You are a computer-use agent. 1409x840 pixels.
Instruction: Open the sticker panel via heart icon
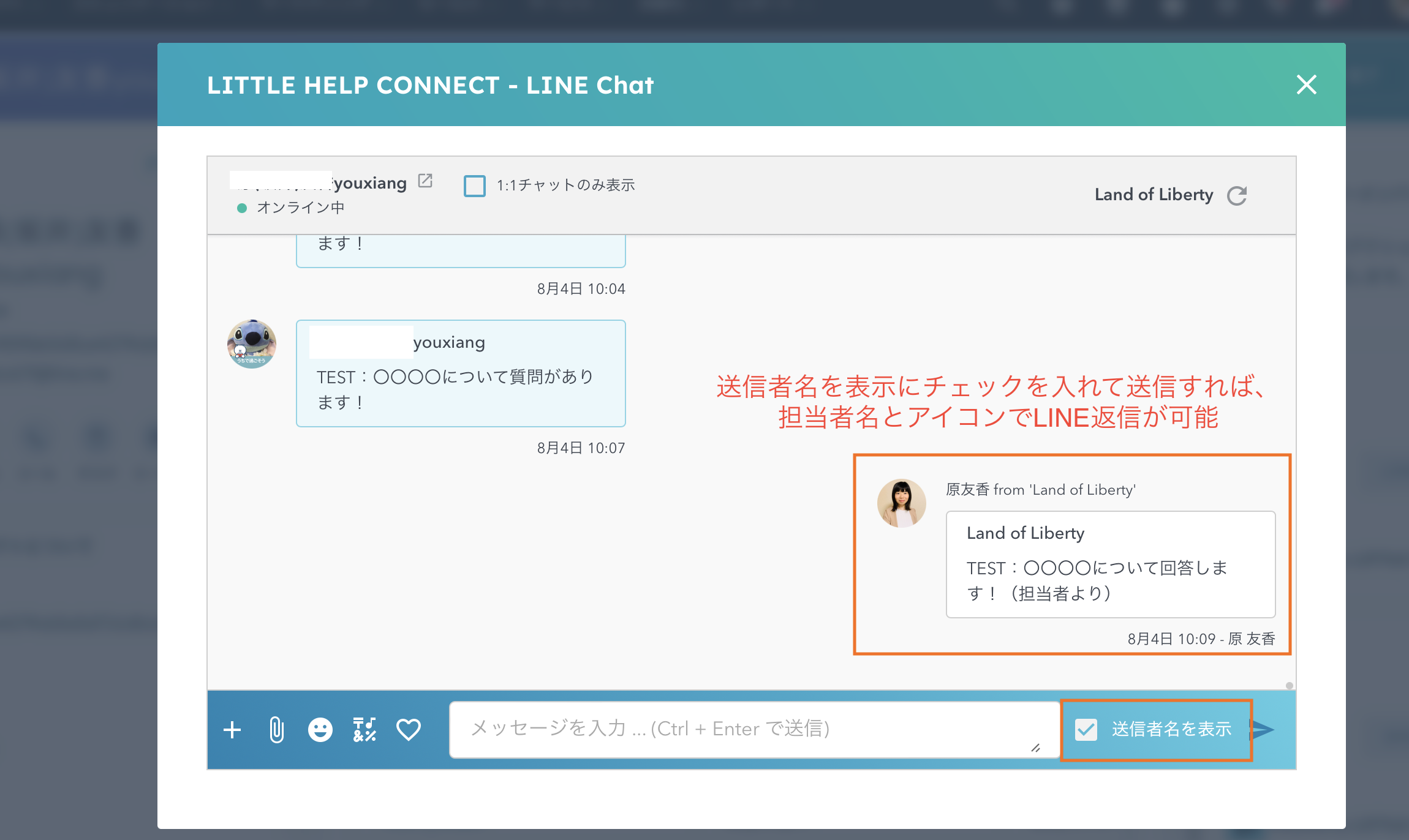pos(408,729)
